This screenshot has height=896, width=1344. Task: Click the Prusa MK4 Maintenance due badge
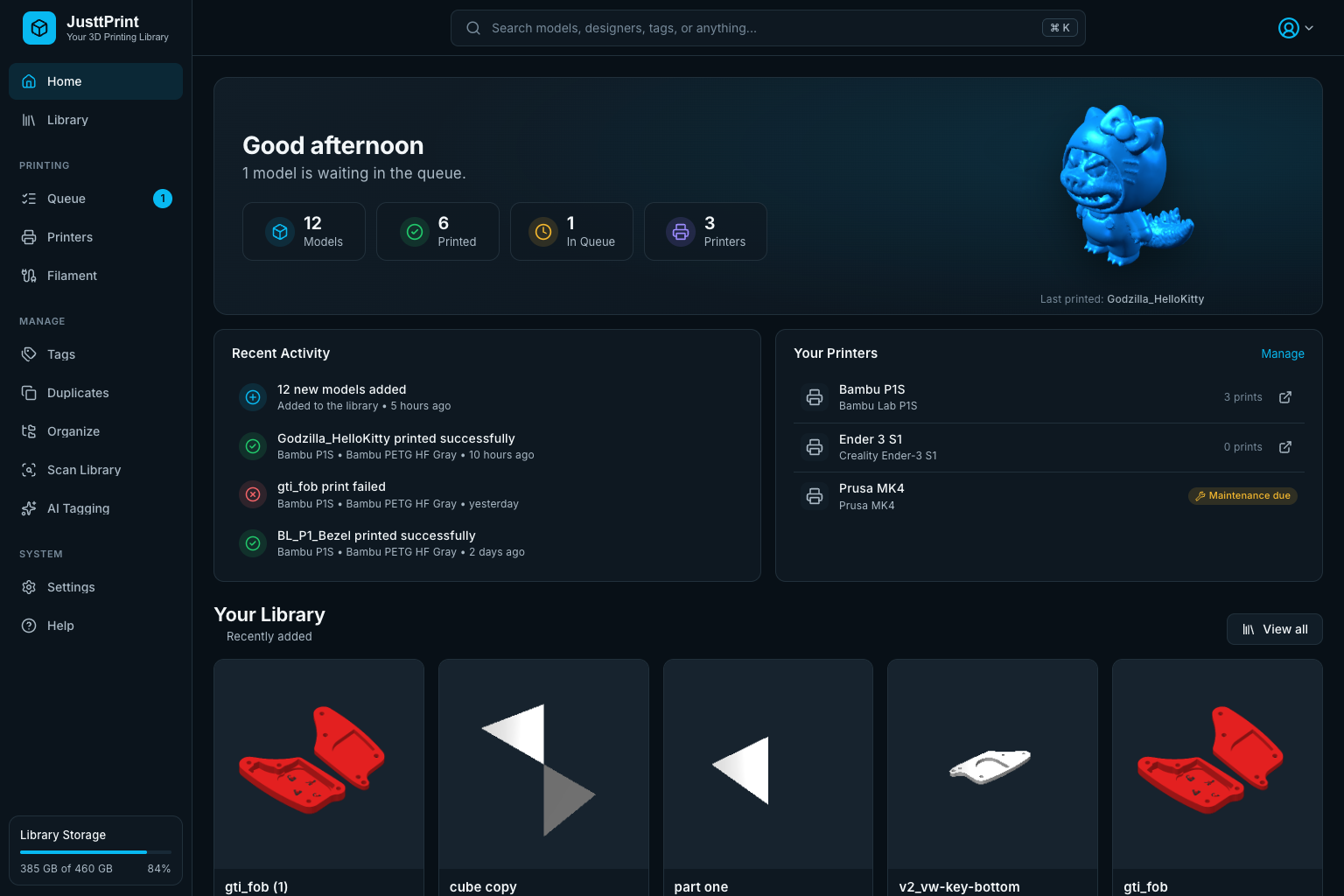click(1242, 496)
